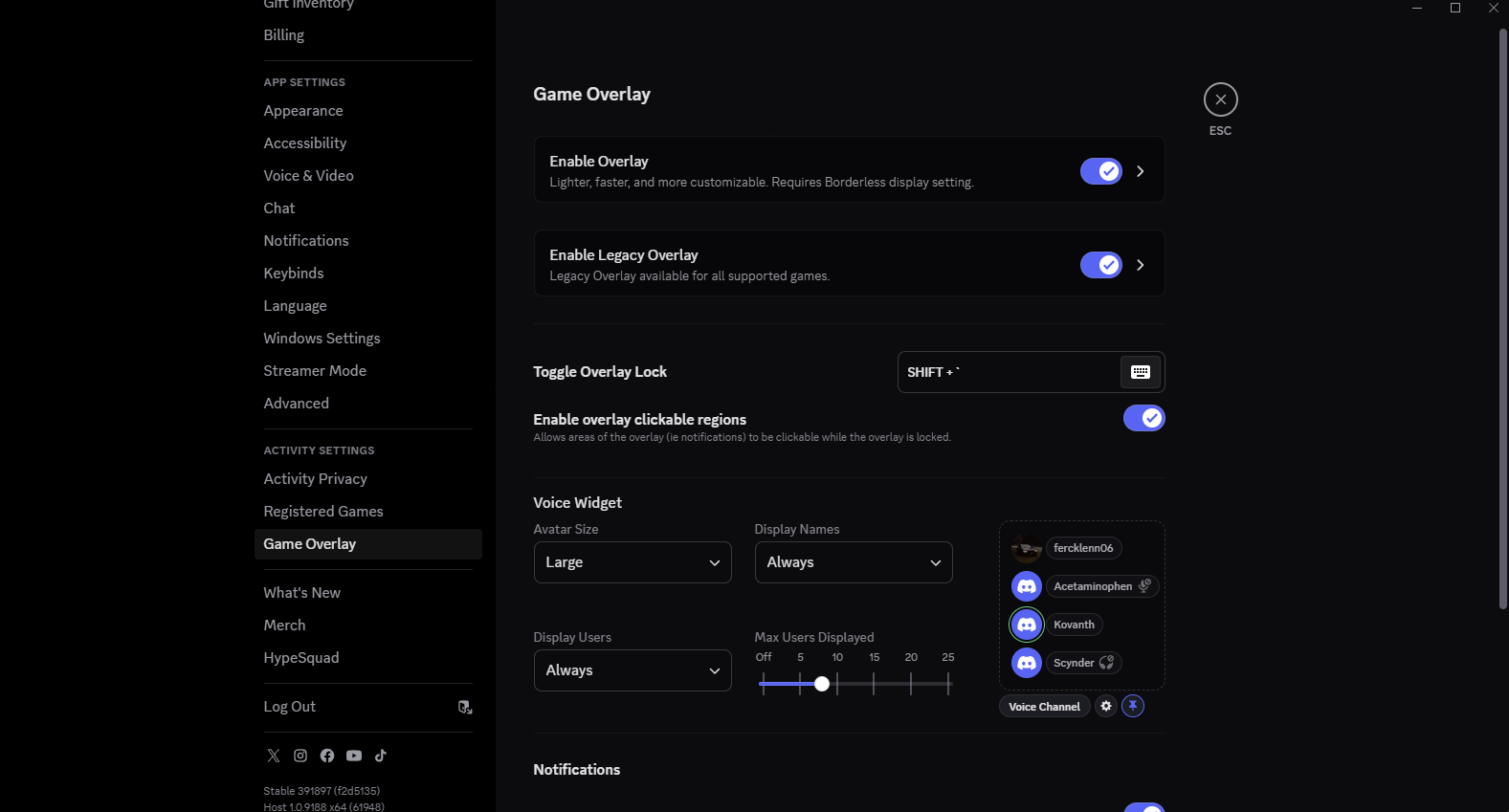The image size is (1509, 812).
Task: Expand the Display Users dropdown
Action: pos(632,670)
